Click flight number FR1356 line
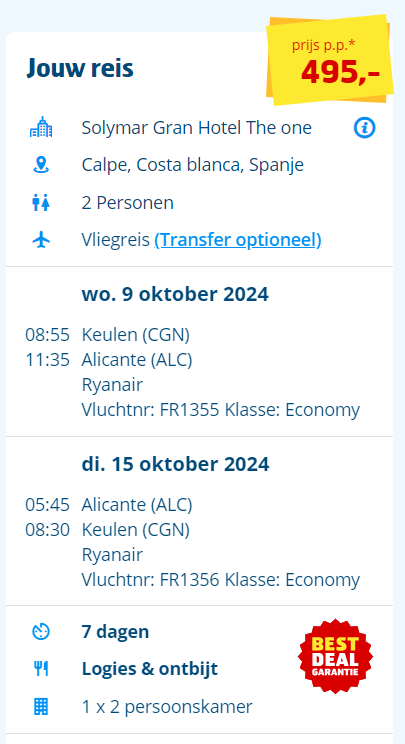Image resolution: width=405 pixels, height=744 pixels. pyautogui.click(x=221, y=579)
